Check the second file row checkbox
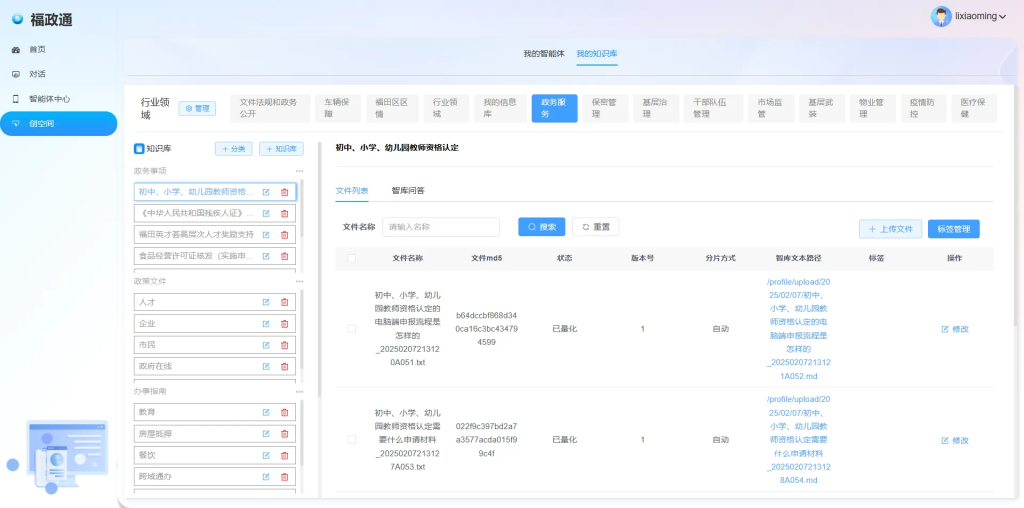 pos(351,439)
